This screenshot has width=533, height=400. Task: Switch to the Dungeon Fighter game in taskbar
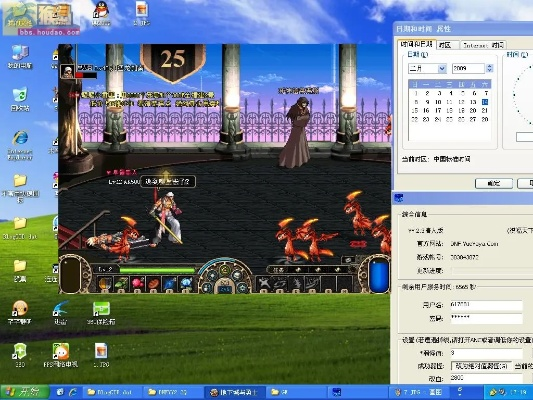(x=235, y=392)
